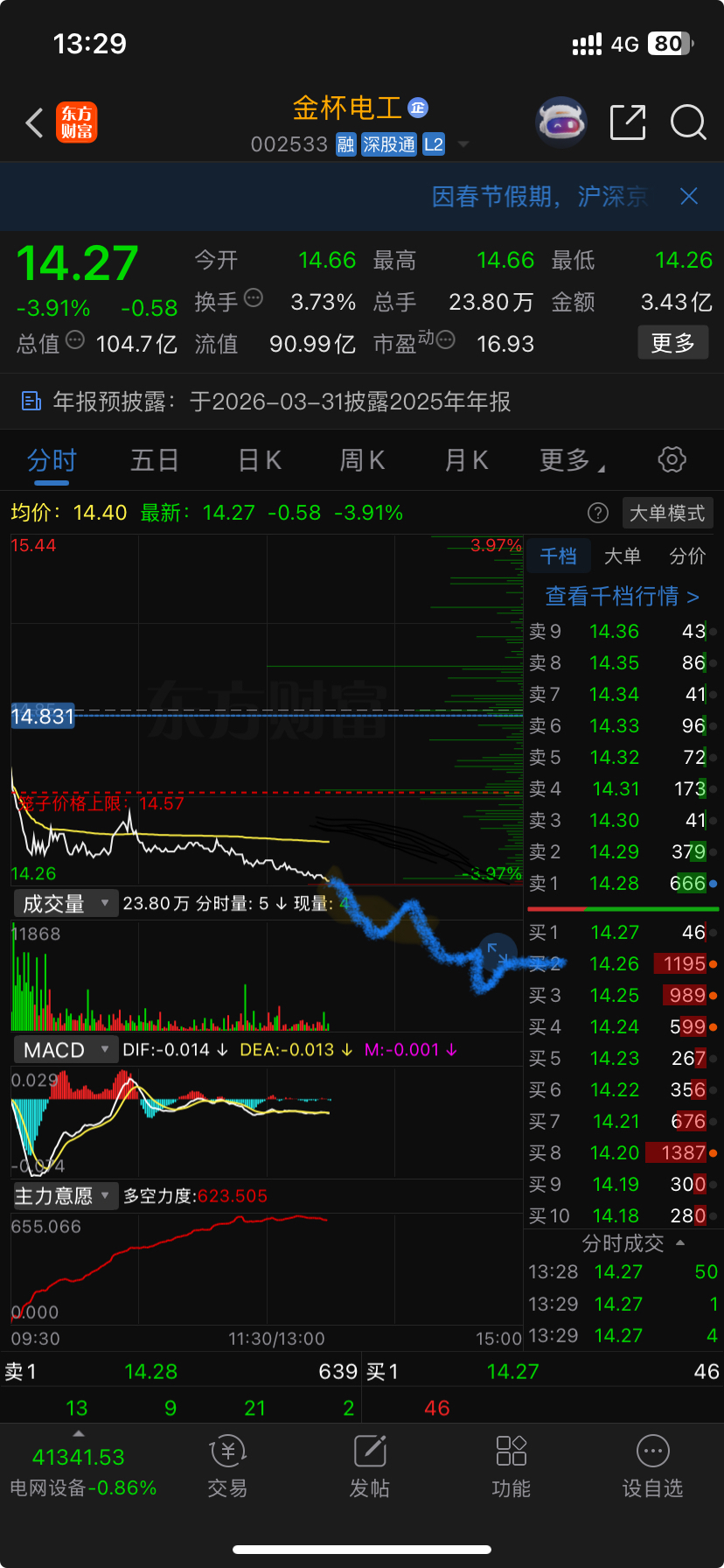Switch to 分价 tab
This screenshot has height=1568, width=724.
(x=687, y=556)
